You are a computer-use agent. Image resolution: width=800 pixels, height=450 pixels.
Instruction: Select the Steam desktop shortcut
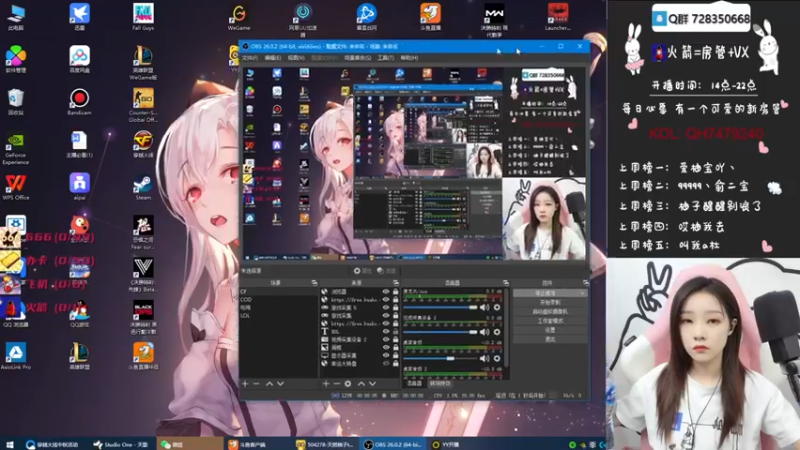point(143,187)
